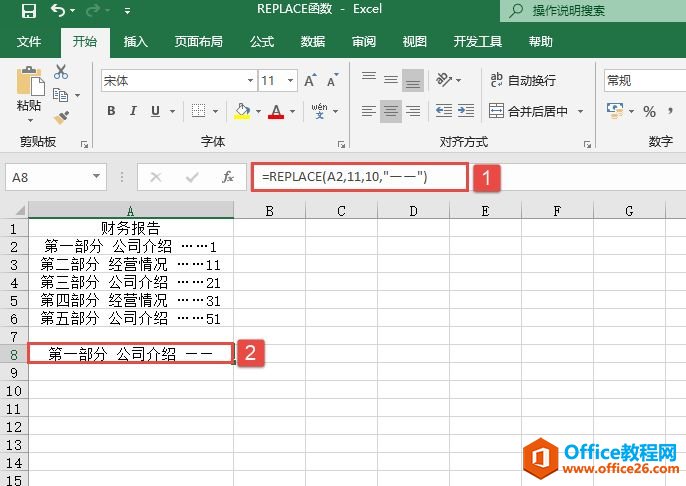Screen dimensions: 686x486
Task: Open the 帮助 tab
Action: coord(541,42)
